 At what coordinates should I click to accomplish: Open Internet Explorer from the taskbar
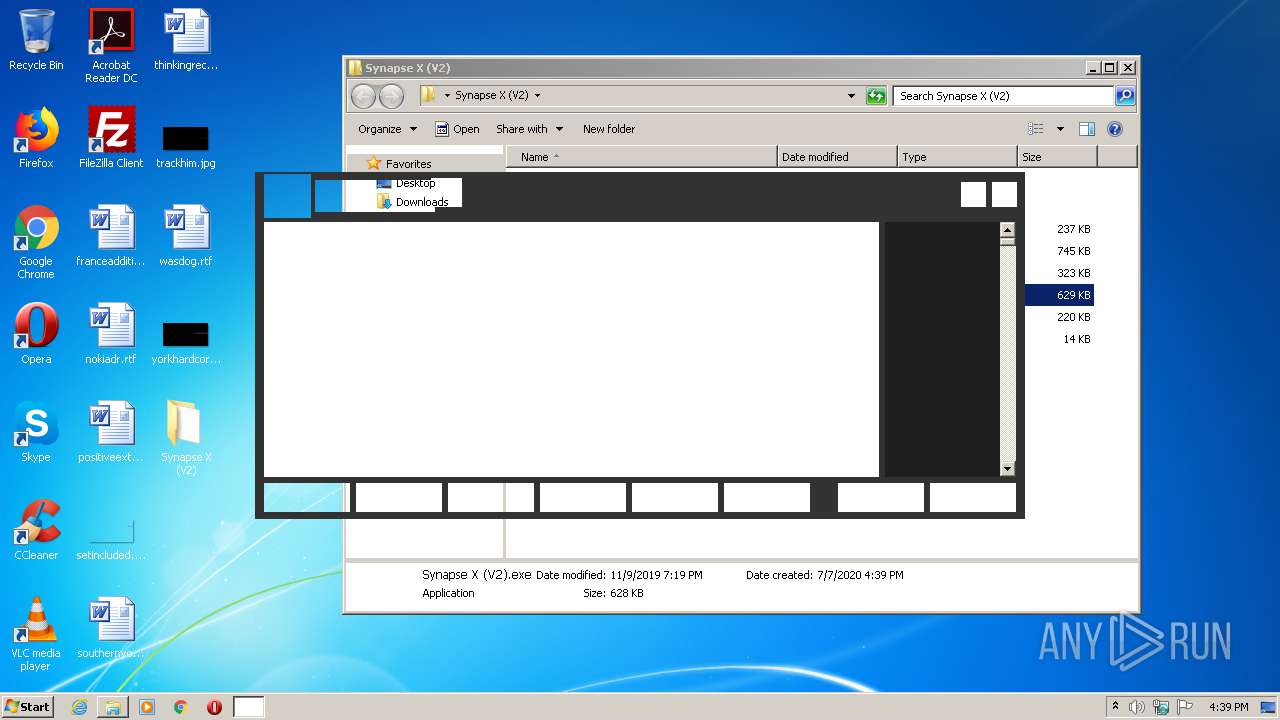coord(79,707)
